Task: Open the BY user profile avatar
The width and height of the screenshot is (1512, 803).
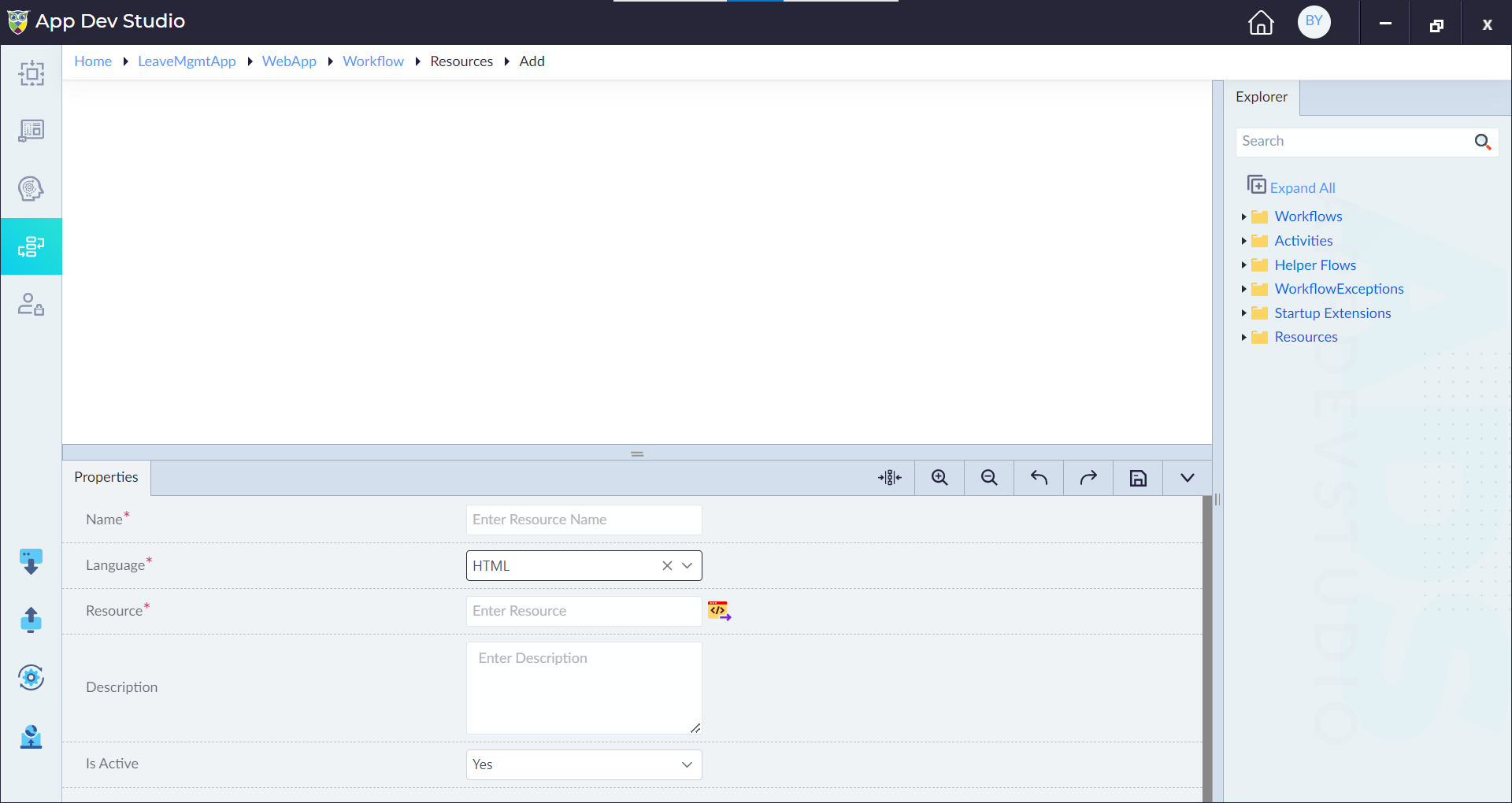Action: pyautogui.click(x=1314, y=21)
